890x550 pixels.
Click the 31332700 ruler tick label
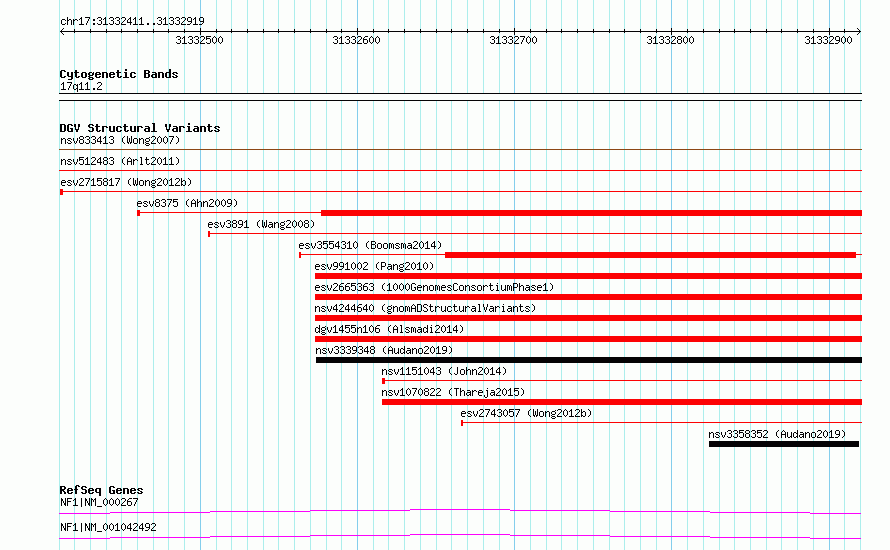click(x=513, y=40)
